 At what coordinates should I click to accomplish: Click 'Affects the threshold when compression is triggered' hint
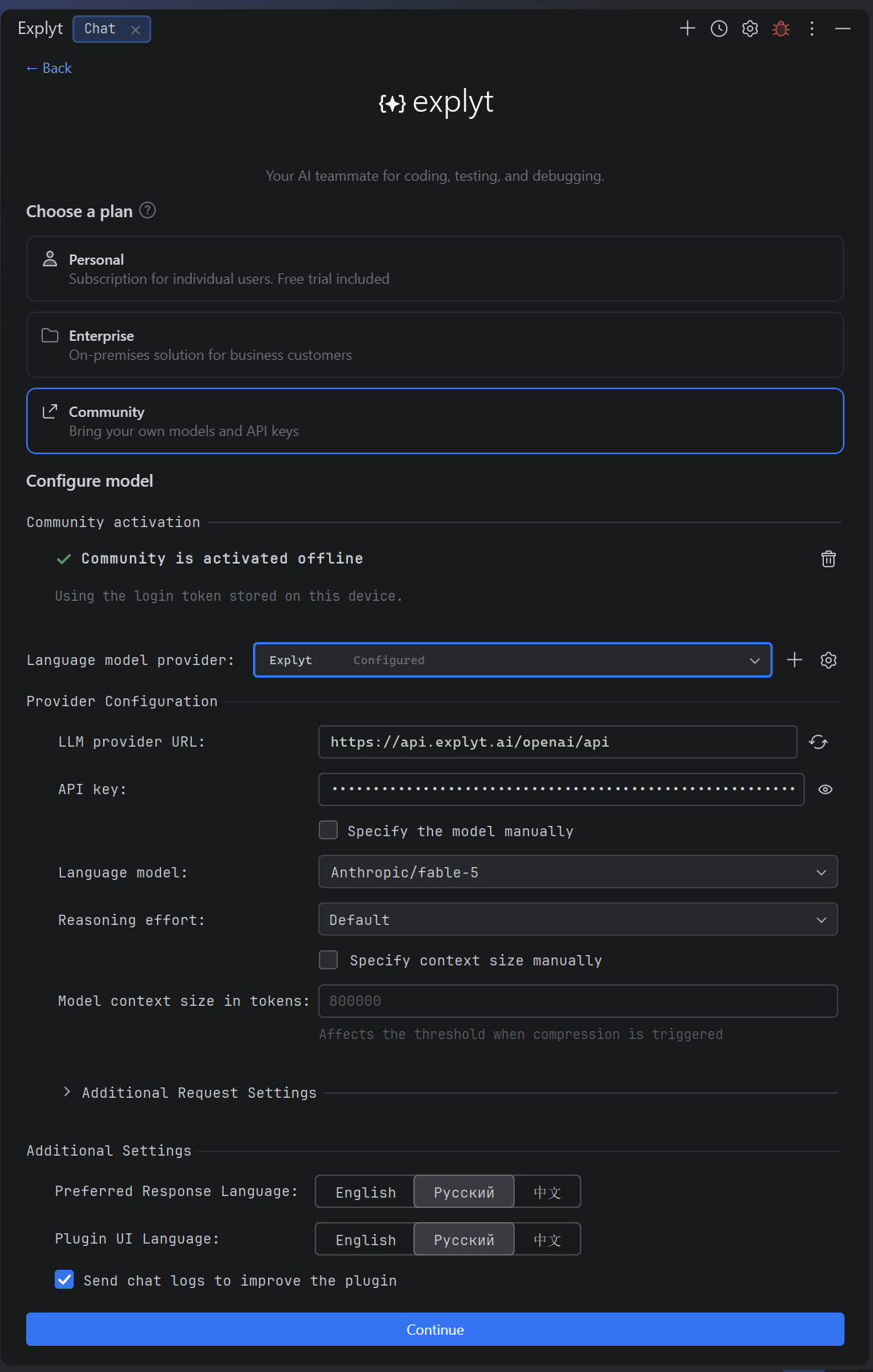tap(521, 1034)
